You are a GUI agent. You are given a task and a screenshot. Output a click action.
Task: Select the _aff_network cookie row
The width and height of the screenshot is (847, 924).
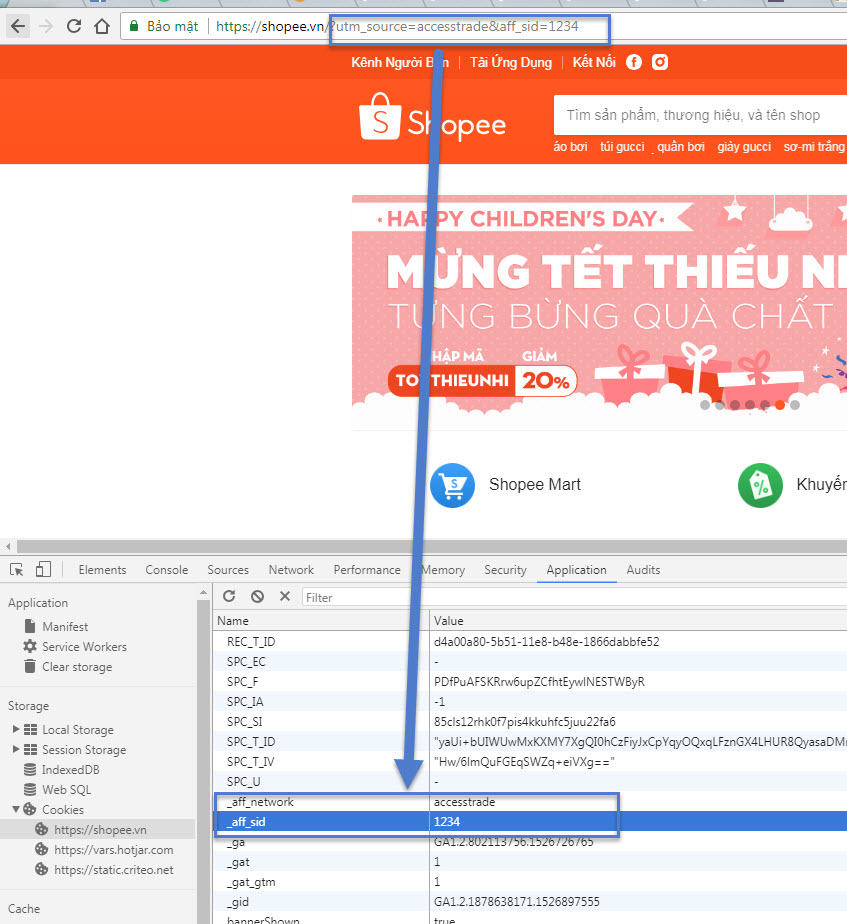pos(530,801)
